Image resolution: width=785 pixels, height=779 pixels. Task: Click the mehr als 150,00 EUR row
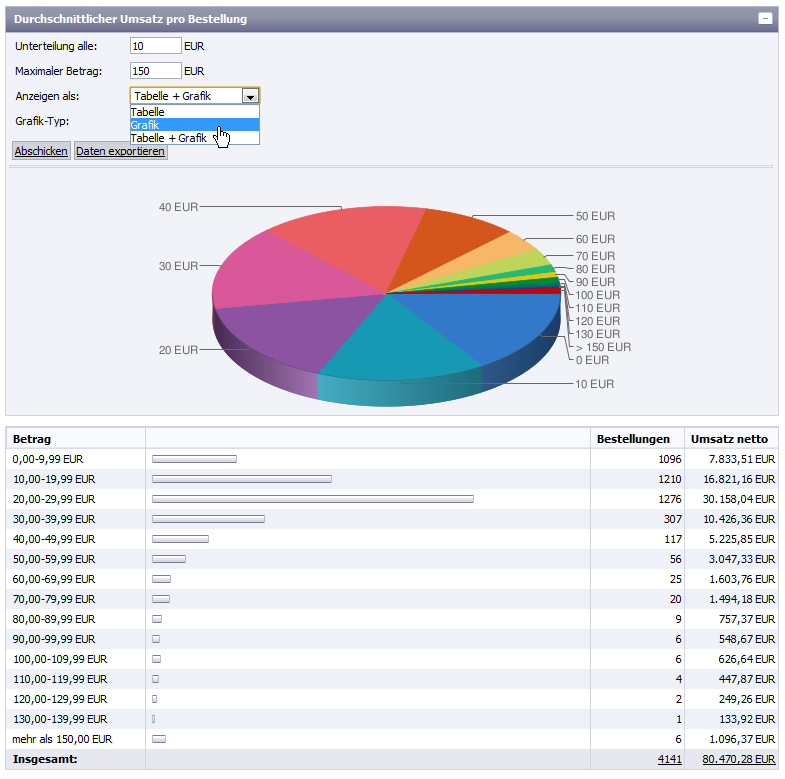tap(392, 739)
